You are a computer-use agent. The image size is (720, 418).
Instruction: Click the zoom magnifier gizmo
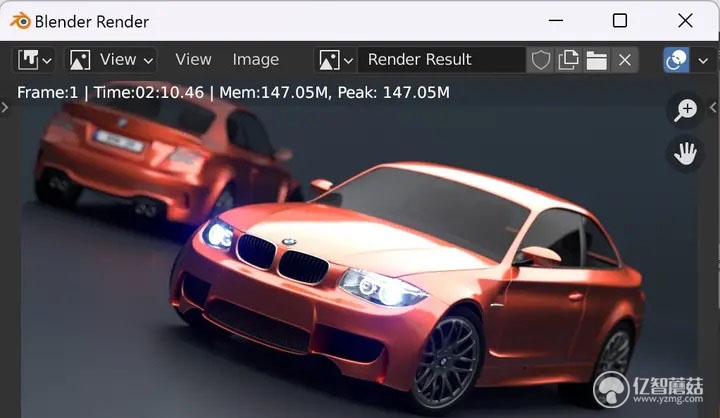point(686,110)
